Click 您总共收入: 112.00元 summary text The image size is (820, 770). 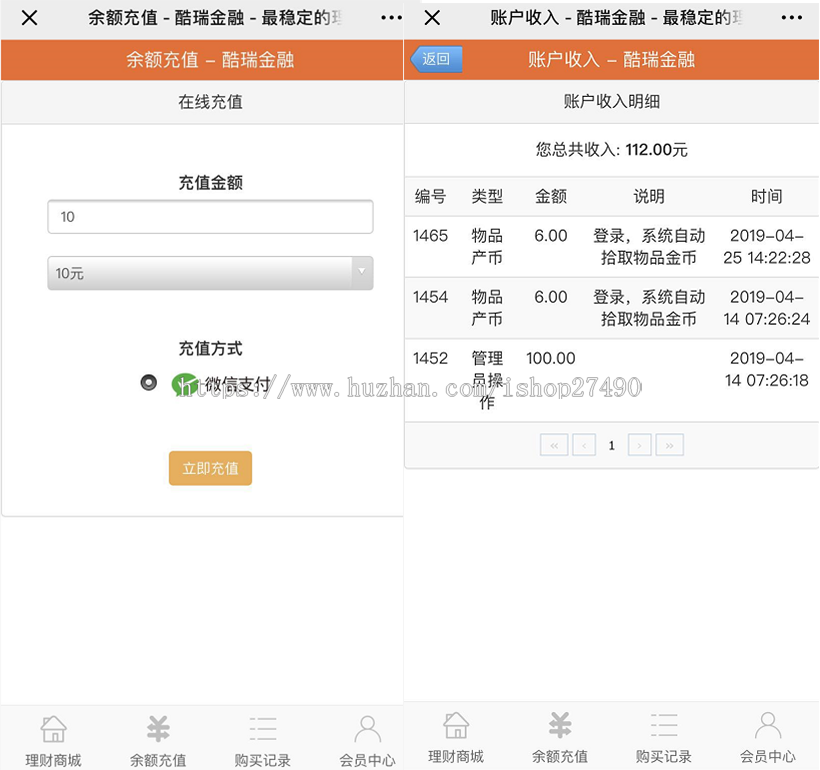(611, 150)
